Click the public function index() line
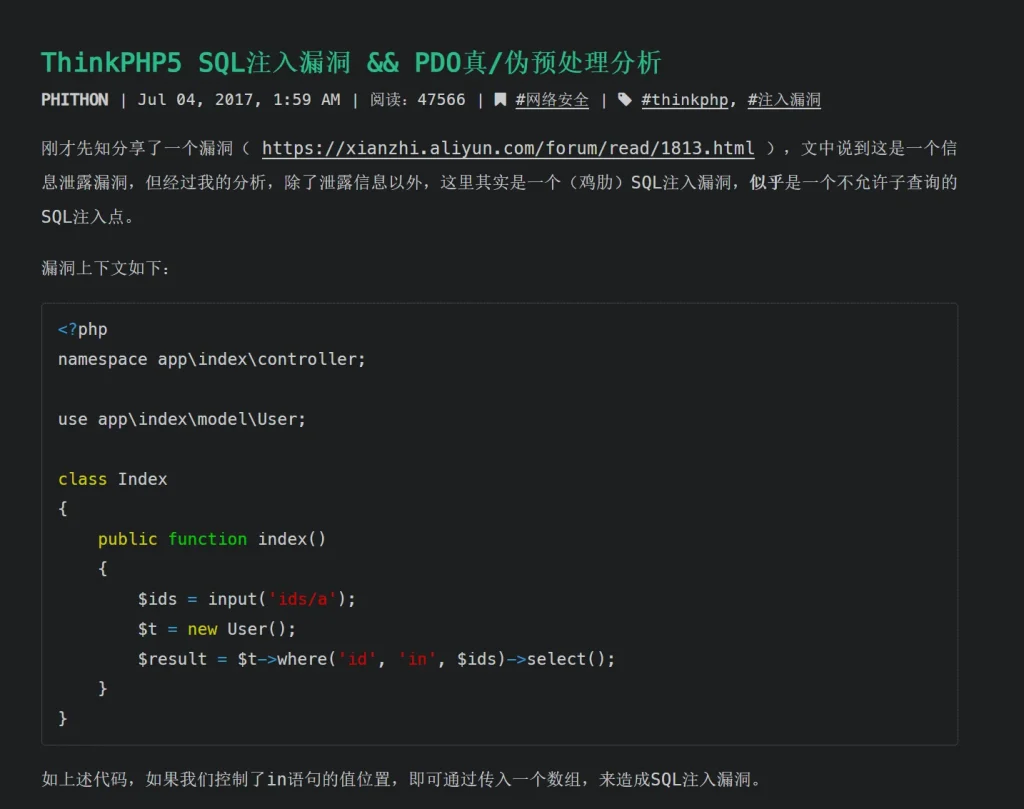1024x809 pixels. click(x=212, y=539)
